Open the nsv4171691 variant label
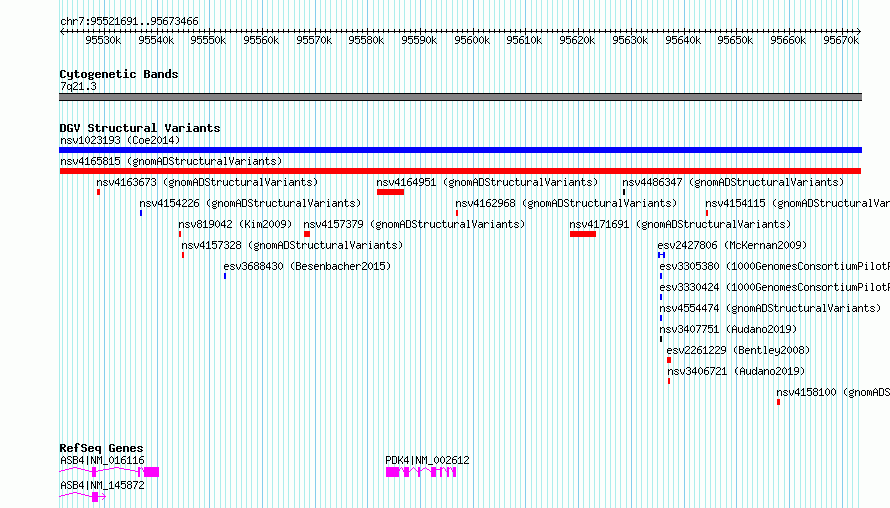 click(680, 224)
